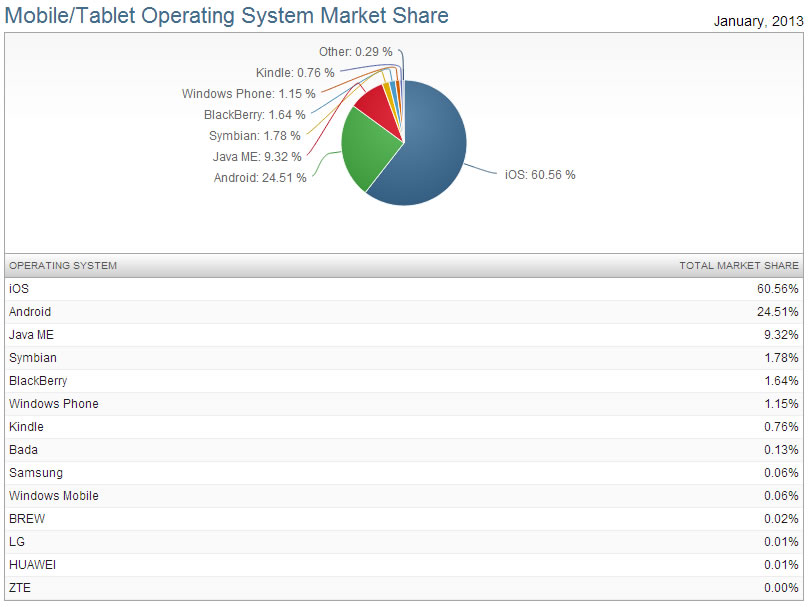Click the 1.15% value in Windows Phone row
Viewport: 810px width, 607px height.
pyautogui.click(x=781, y=404)
